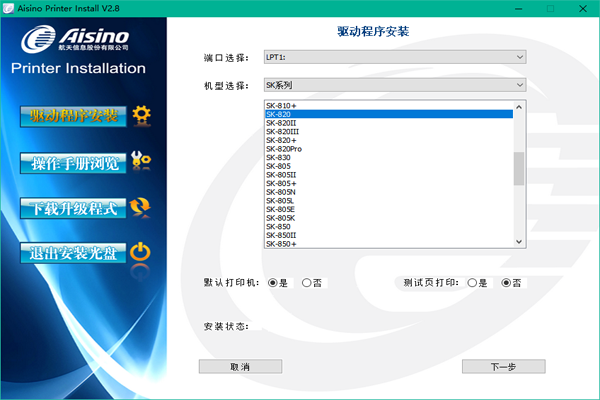Expand the 端口选择 LPT1 dropdown
Image resolution: width=600 pixels, height=400 pixels.
pos(395,57)
